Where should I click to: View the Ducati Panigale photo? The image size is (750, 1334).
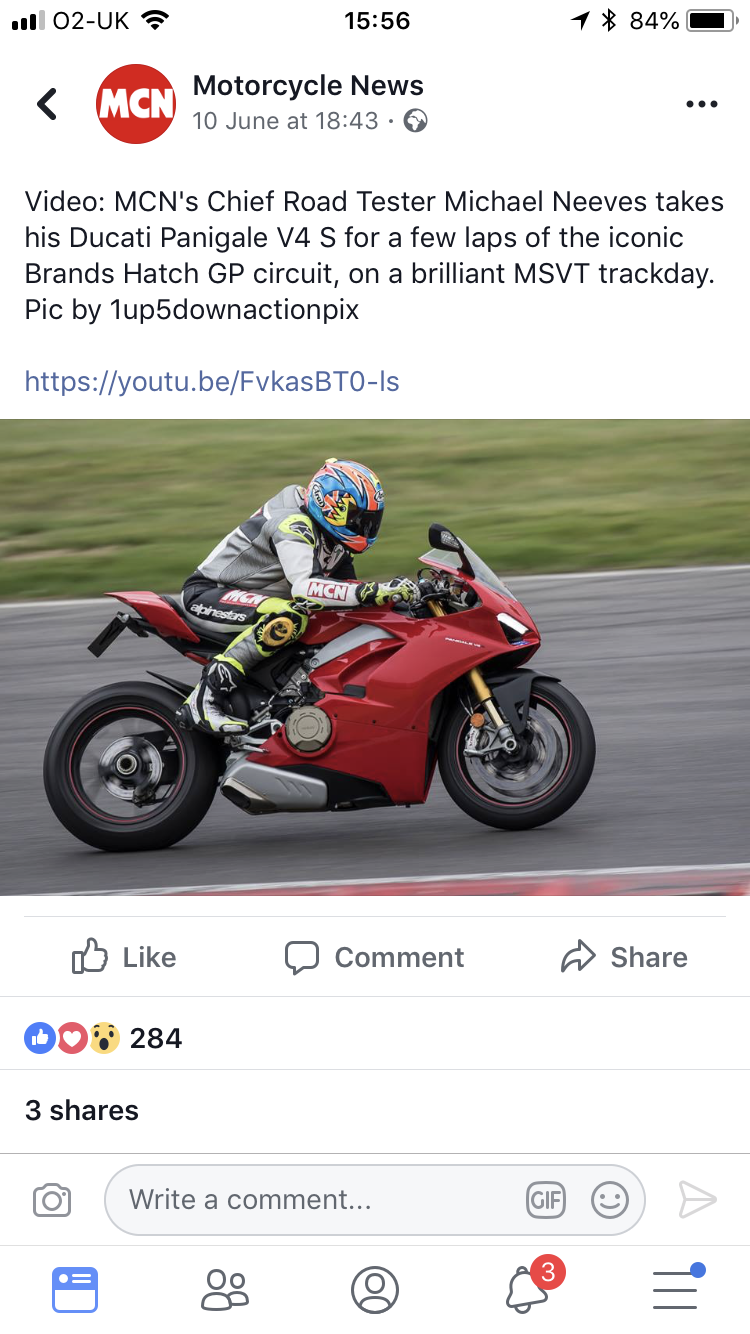[x=375, y=657]
